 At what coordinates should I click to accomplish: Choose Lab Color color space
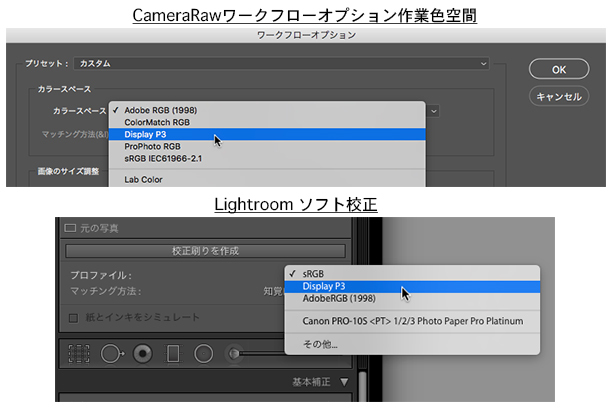(267, 180)
